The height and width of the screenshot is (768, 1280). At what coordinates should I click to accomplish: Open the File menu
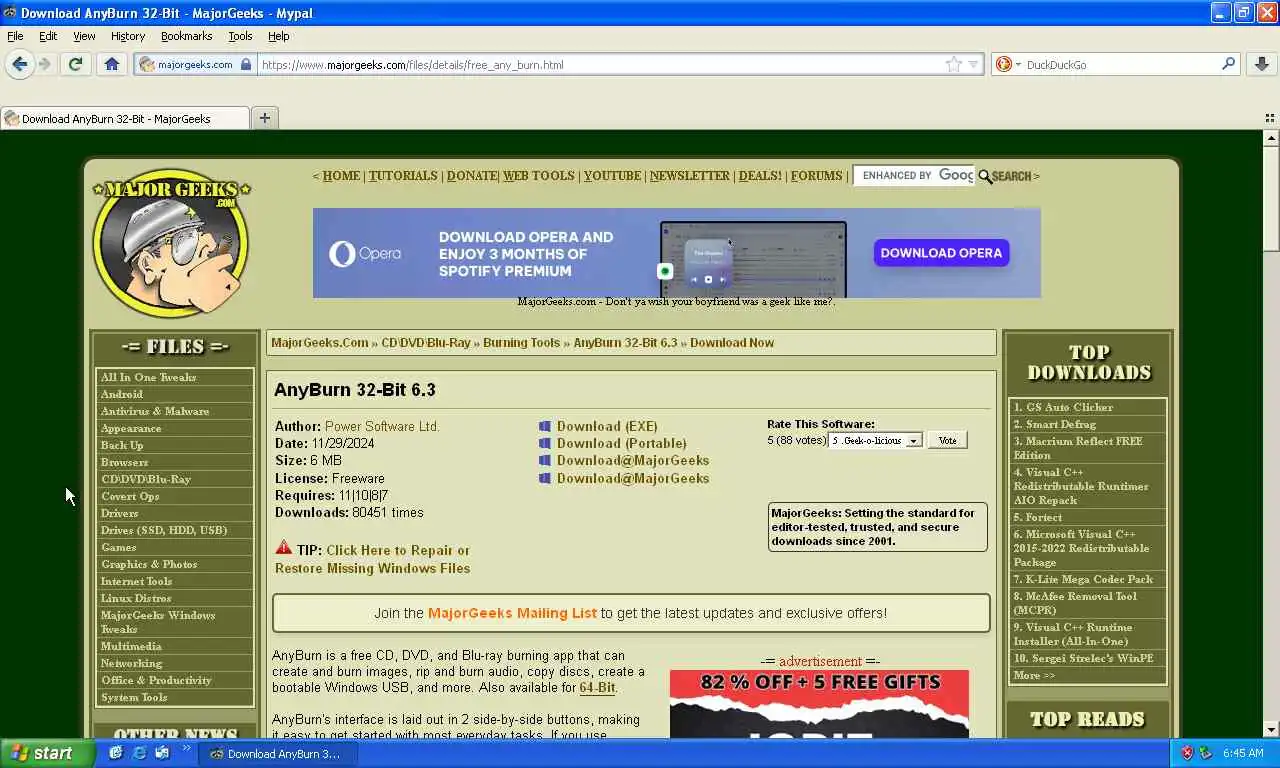point(15,36)
